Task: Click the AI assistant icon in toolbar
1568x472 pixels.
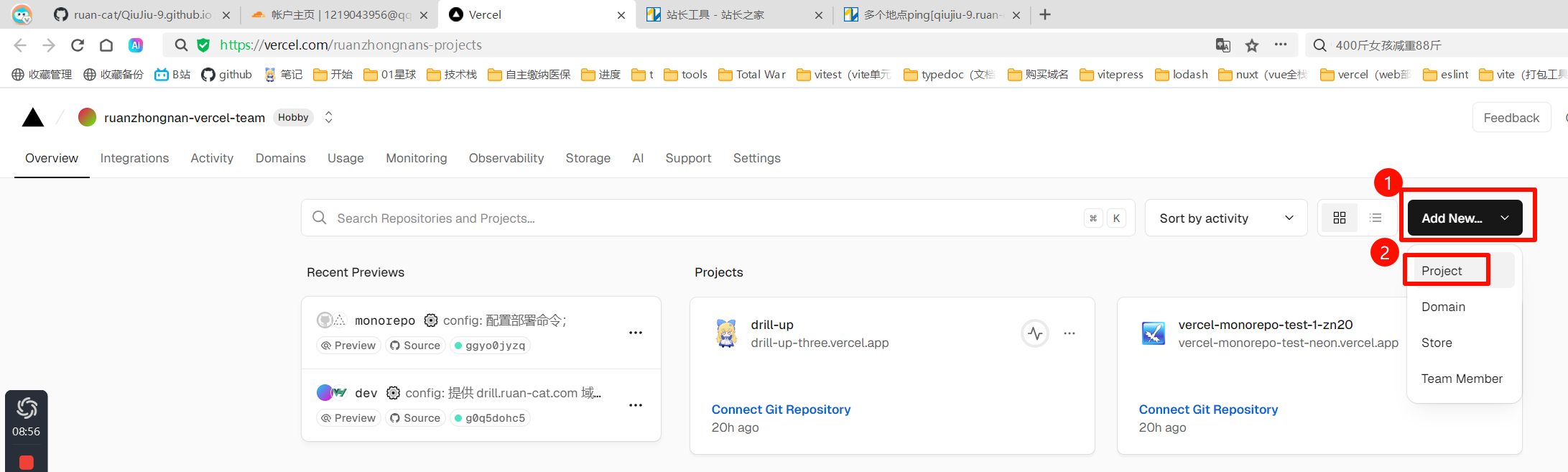Action: pos(136,45)
